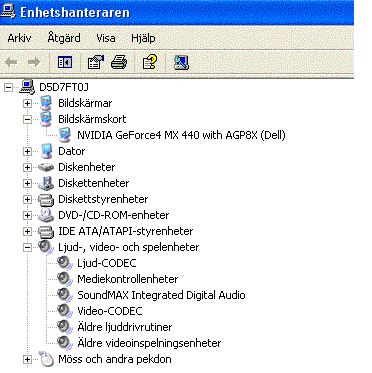This screenshot has width=372, height=373.
Task: Select the Bildskärmskort label
Action: pyautogui.click(x=92, y=119)
